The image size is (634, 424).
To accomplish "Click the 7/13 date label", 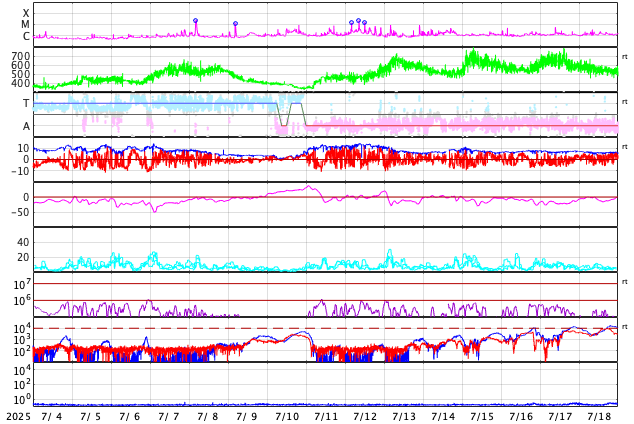I will click(404, 417).
